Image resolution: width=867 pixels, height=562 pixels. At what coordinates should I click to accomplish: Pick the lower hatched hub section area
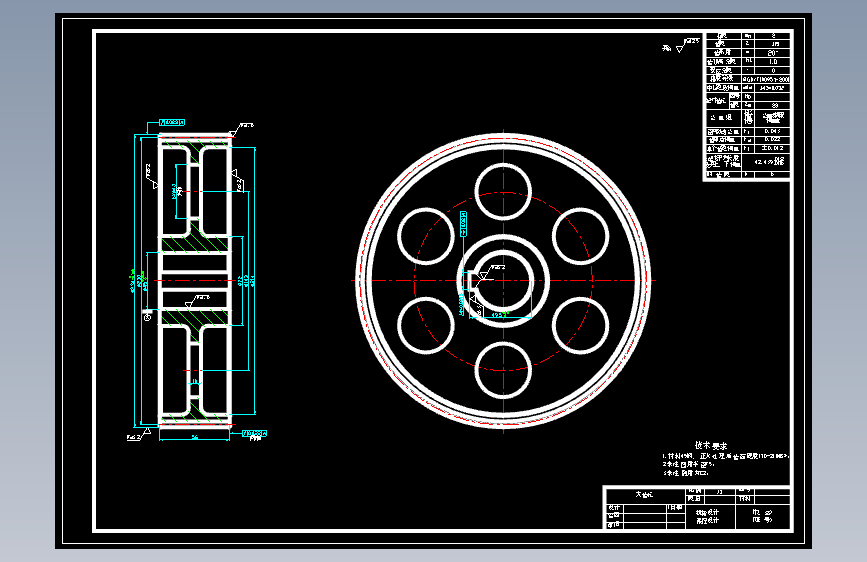pos(195,317)
